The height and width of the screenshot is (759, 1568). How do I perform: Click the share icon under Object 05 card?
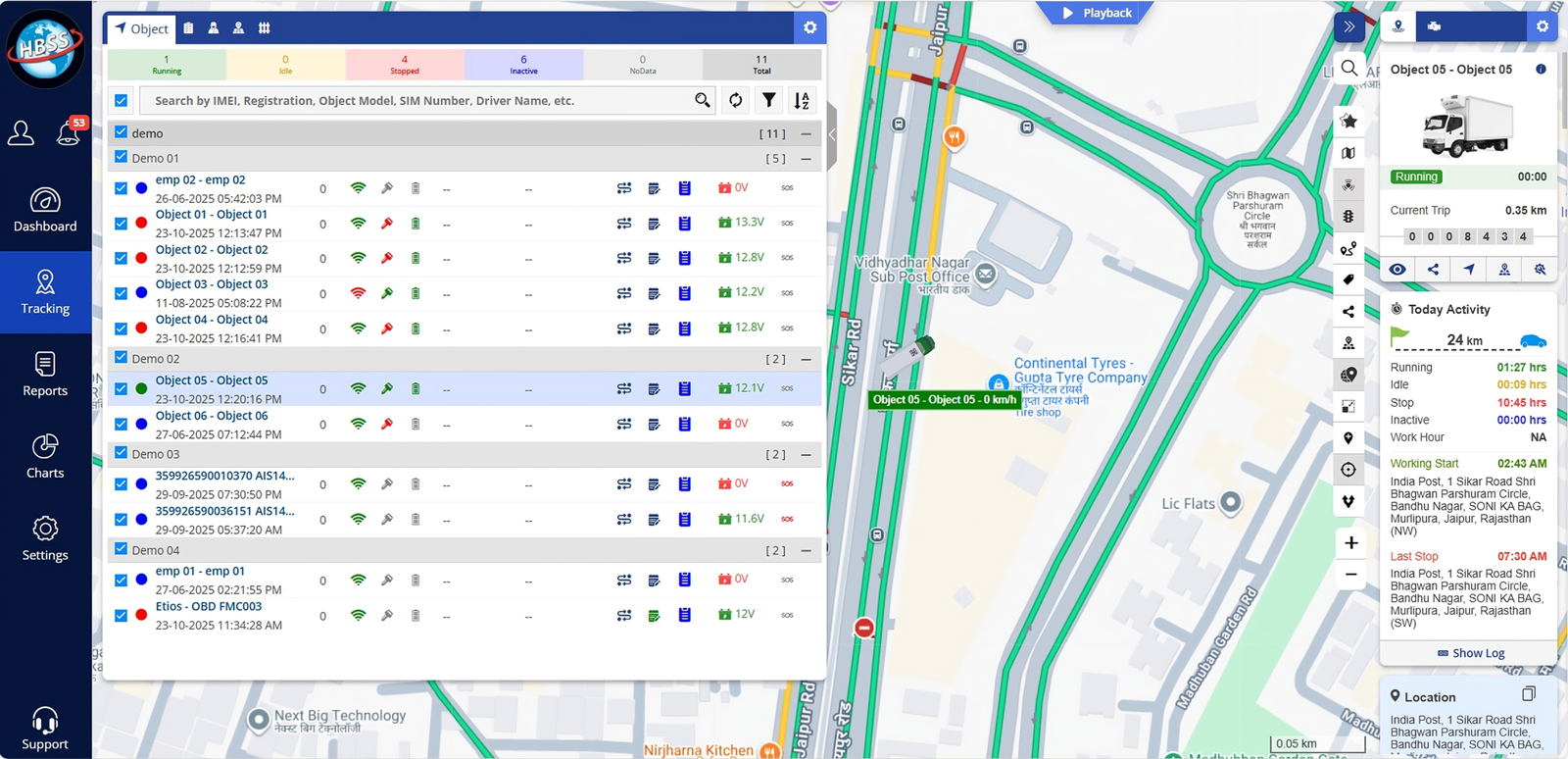tap(1433, 270)
